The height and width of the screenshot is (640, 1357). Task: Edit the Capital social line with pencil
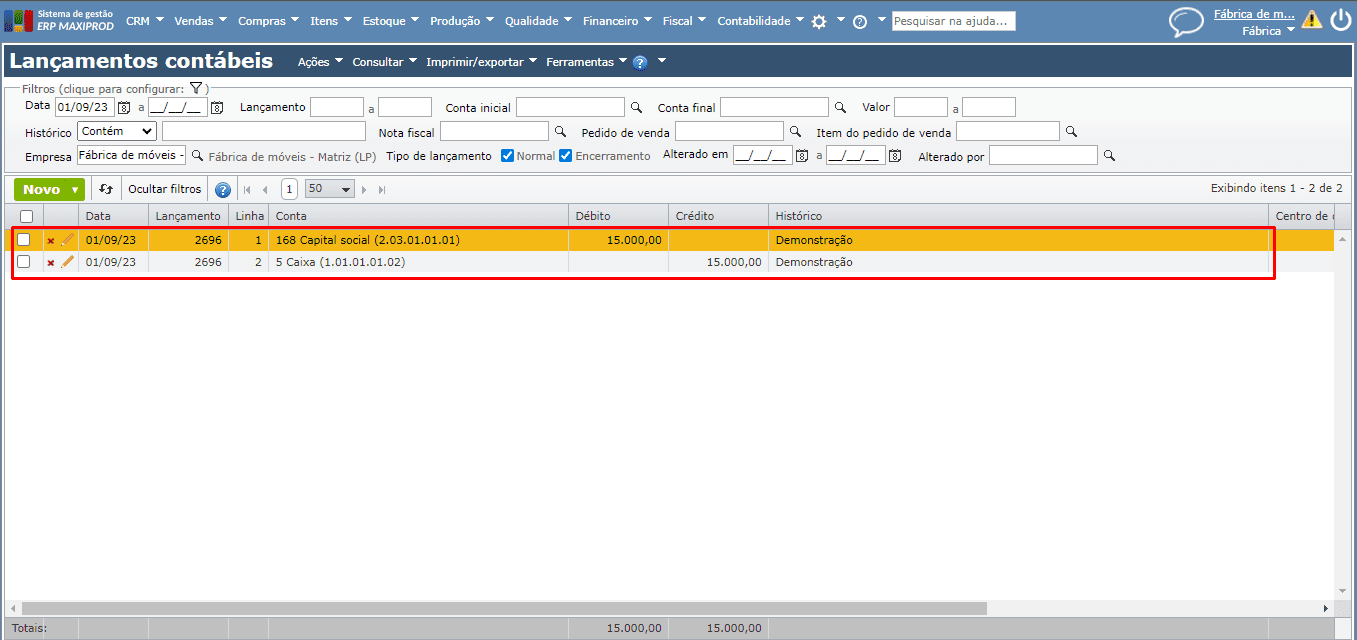[x=68, y=240]
